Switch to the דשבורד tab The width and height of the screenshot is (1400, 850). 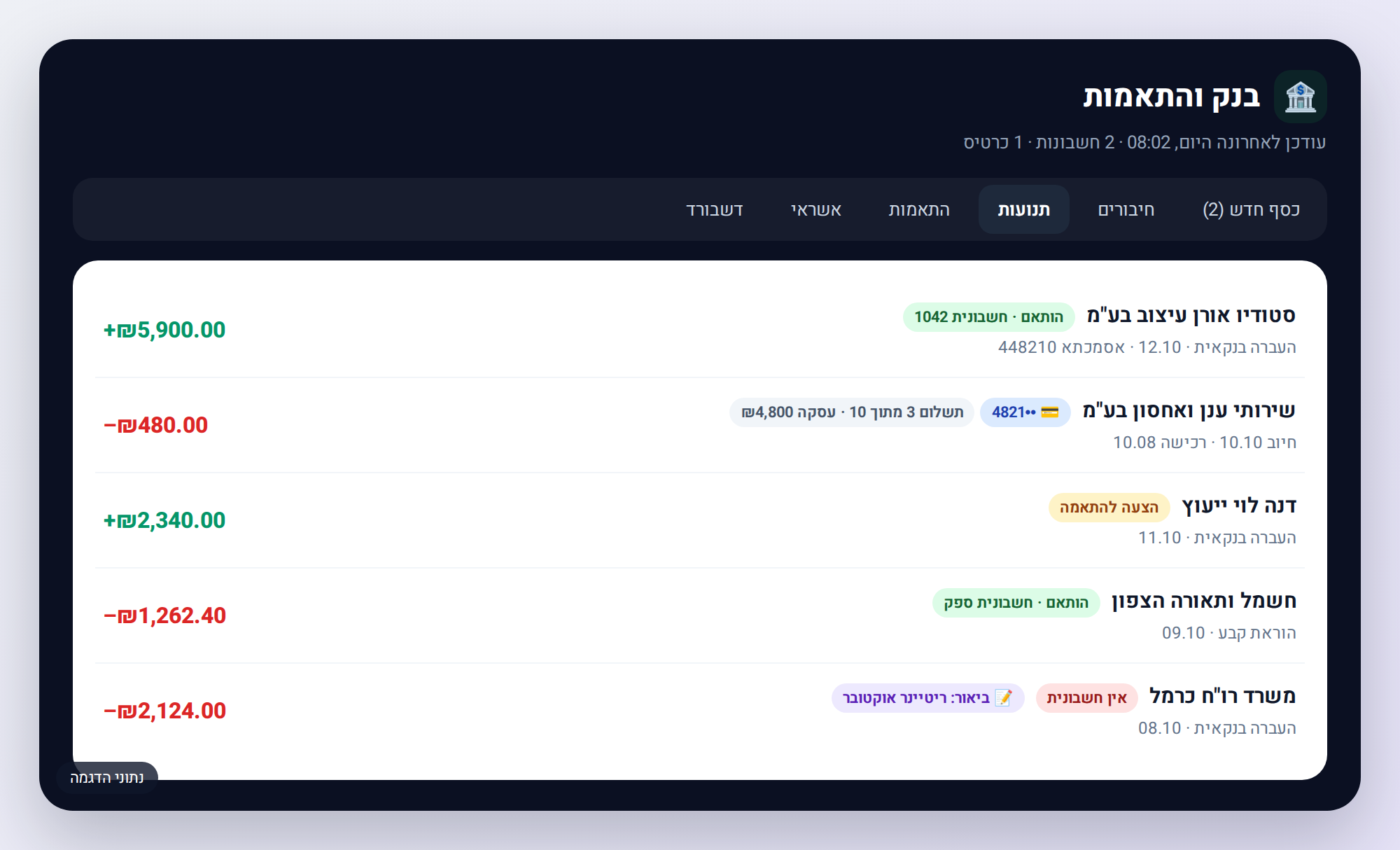tap(714, 209)
